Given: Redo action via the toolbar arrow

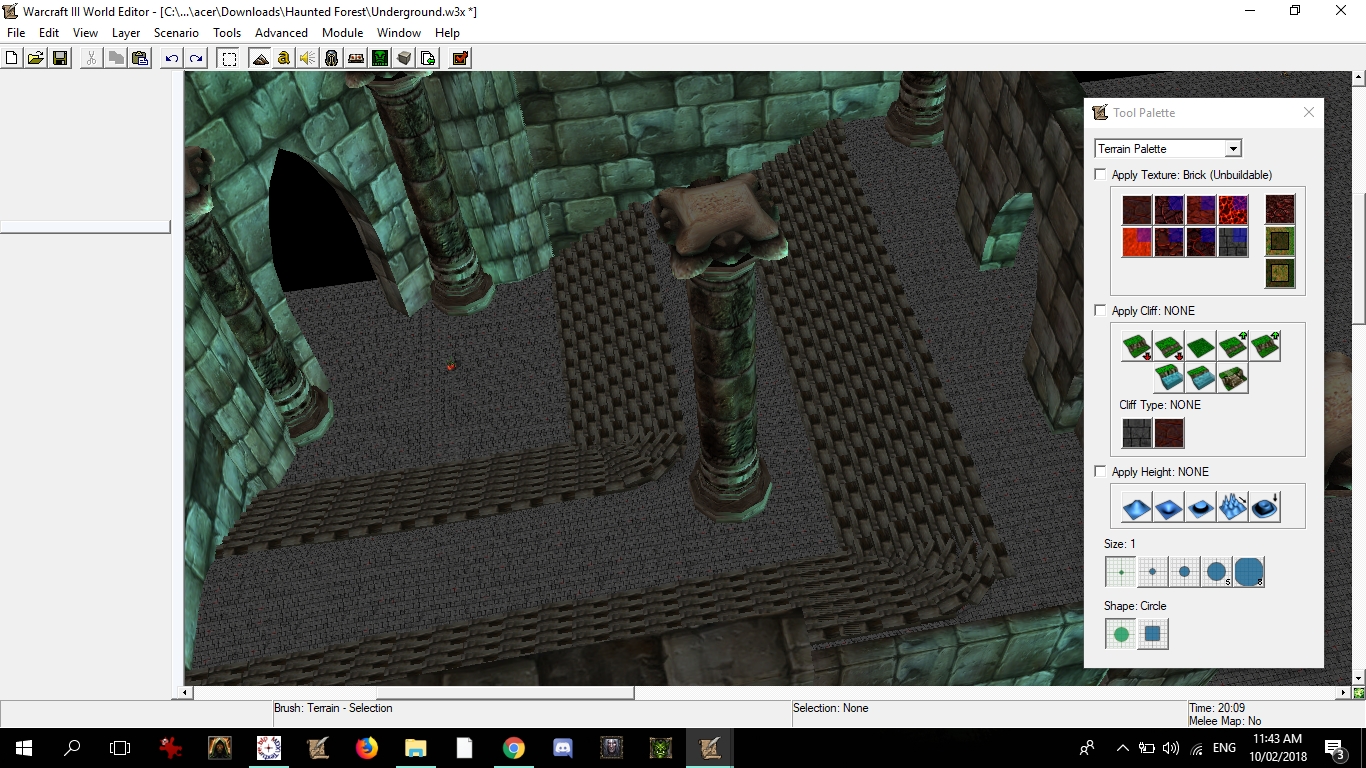Looking at the screenshot, I should 196,58.
